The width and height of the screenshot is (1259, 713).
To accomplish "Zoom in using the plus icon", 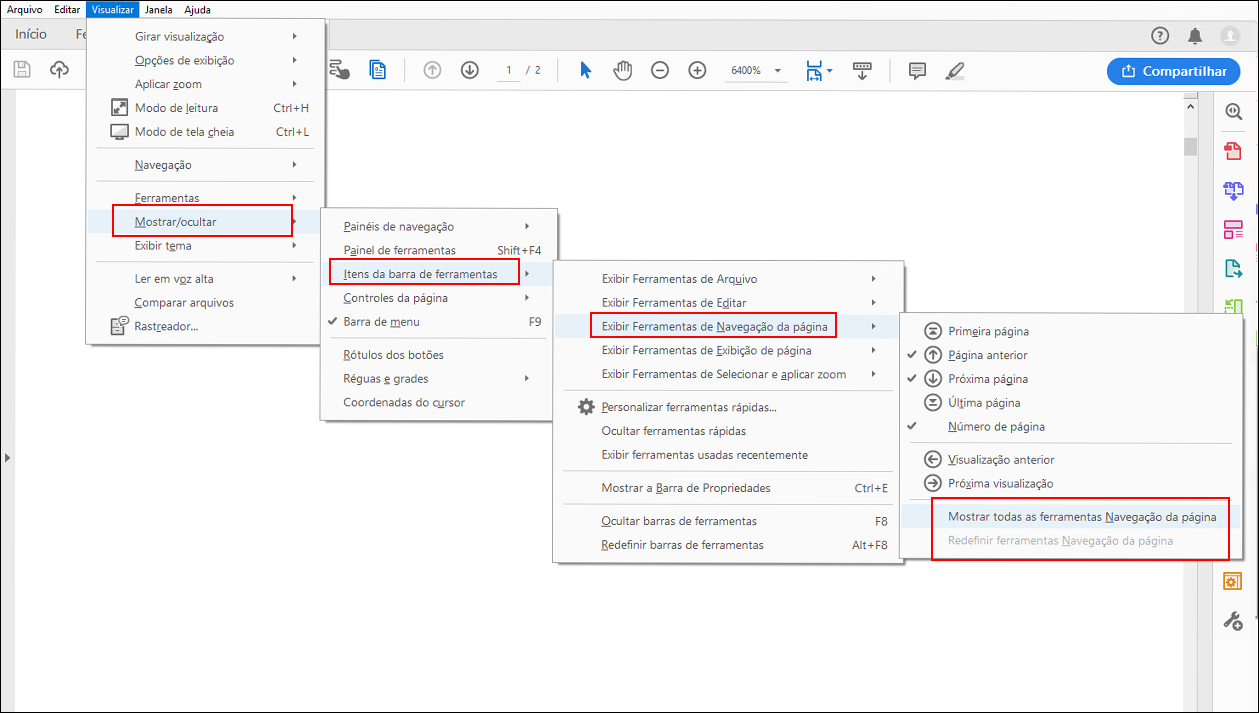I will coord(697,70).
